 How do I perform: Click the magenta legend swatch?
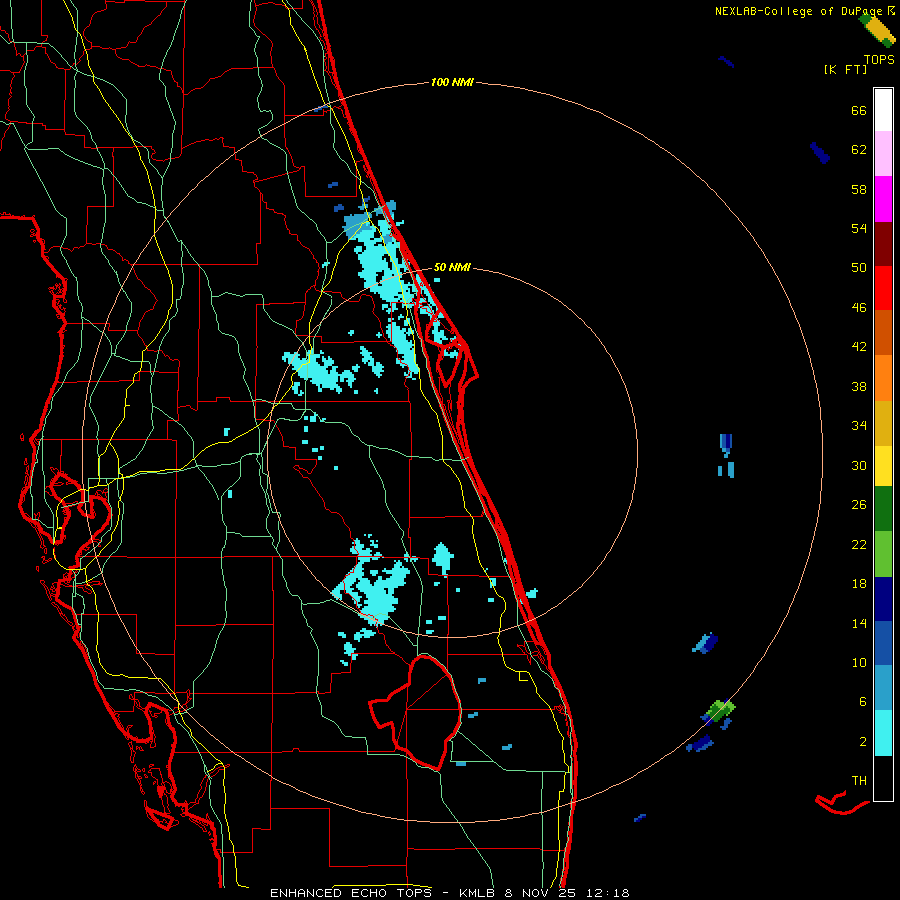[x=883, y=199]
